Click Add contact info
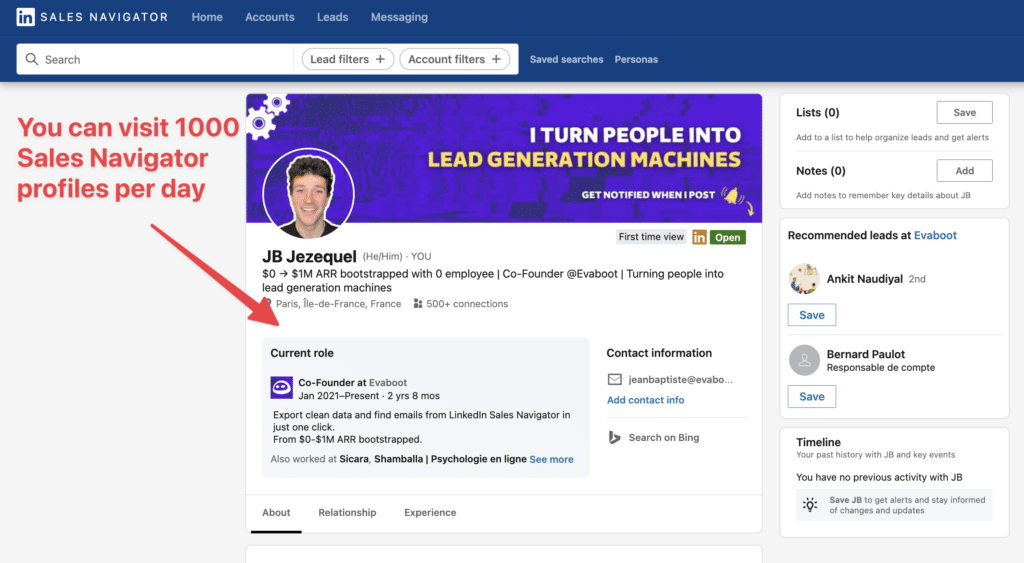The image size is (1024, 563). (x=646, y=400)
